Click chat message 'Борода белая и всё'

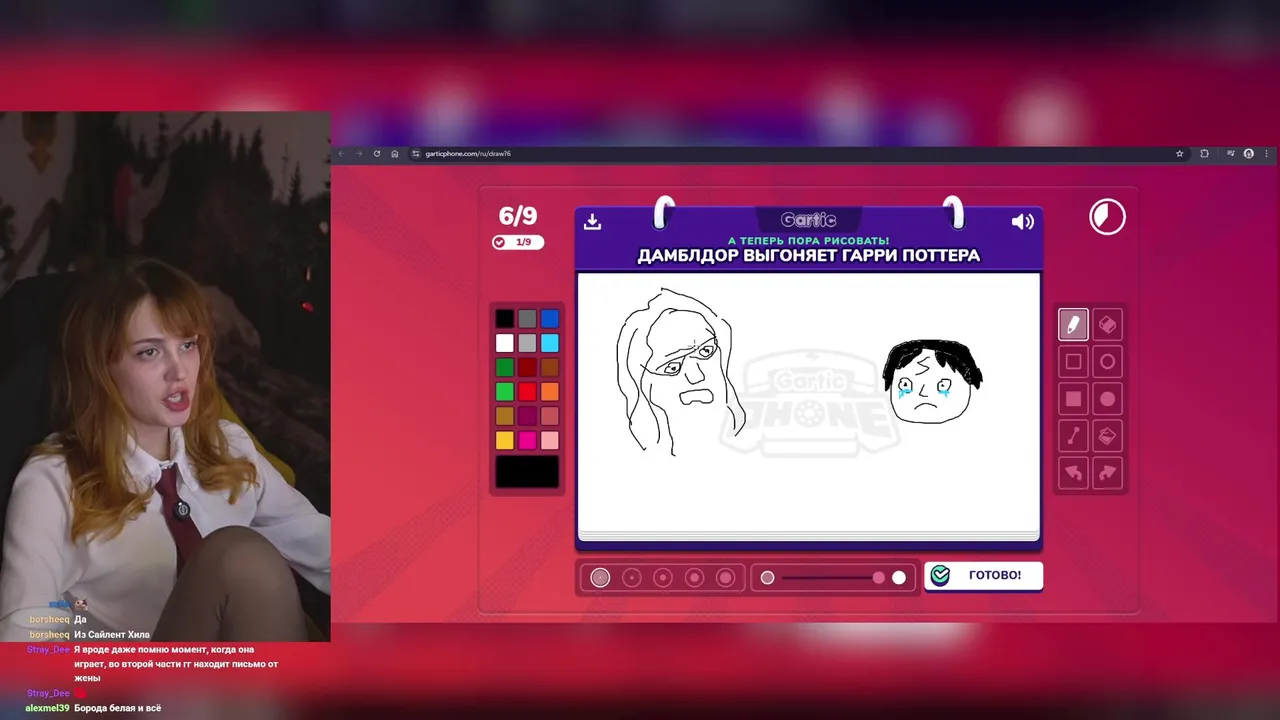(117, 708)
